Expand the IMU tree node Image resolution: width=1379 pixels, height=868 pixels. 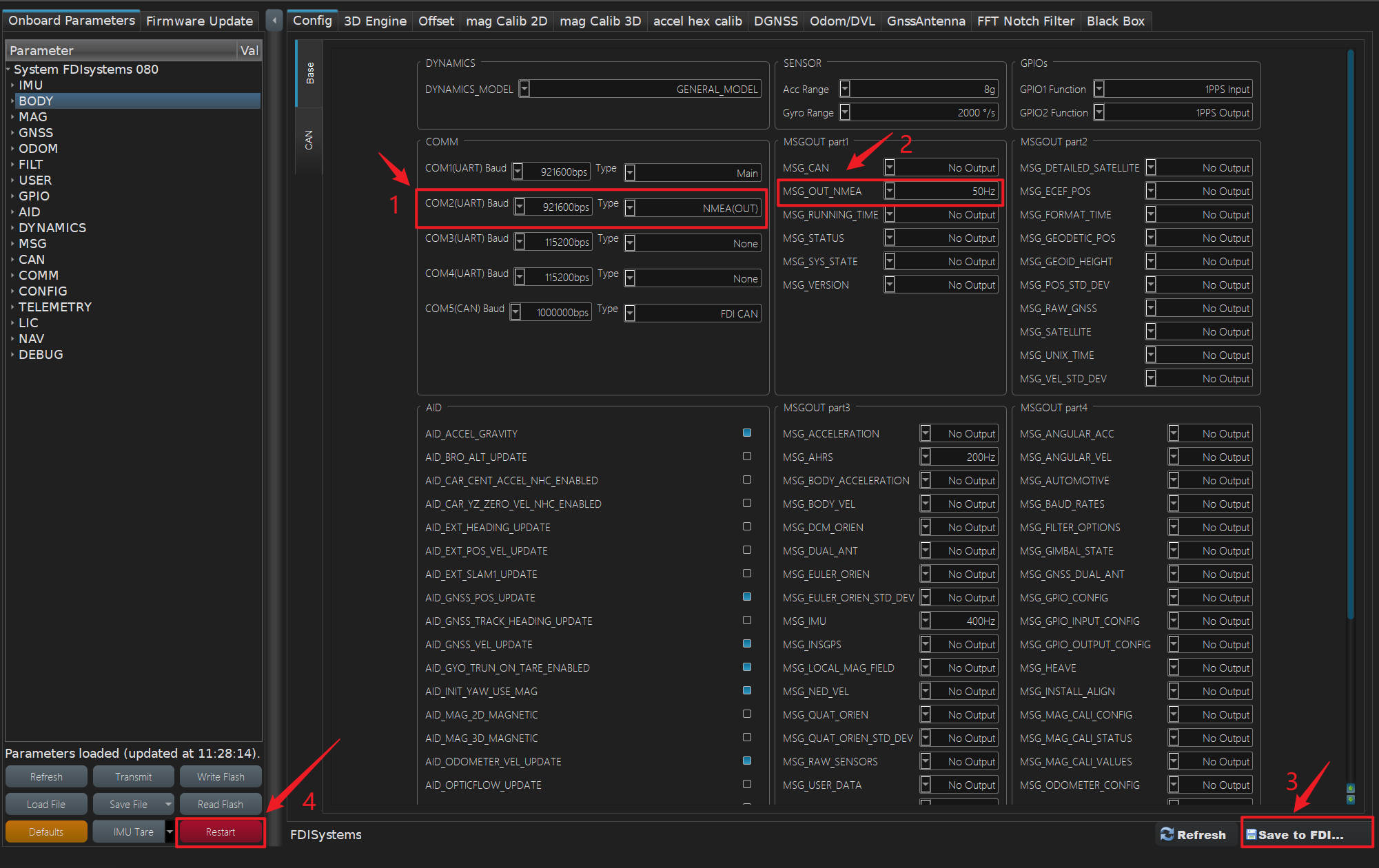(x=12, y=85)
